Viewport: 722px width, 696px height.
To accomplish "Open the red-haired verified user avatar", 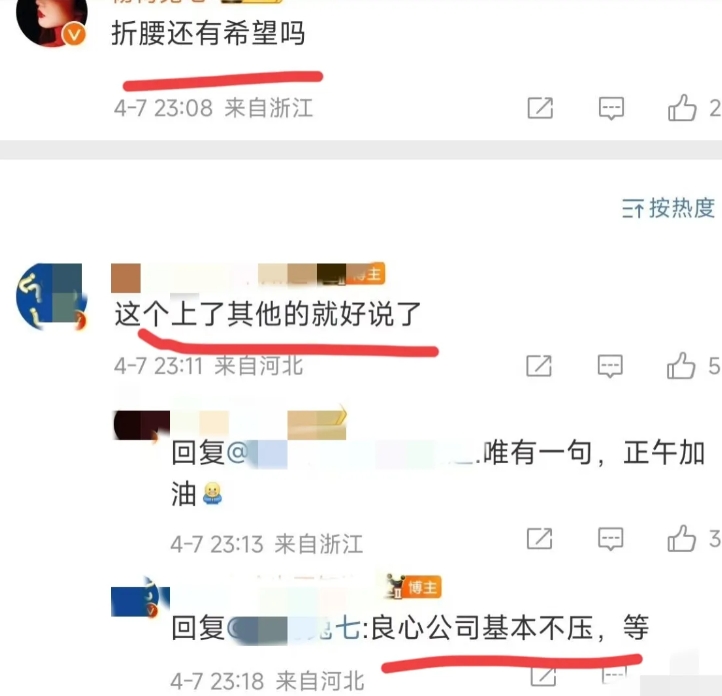I will click(52, 21).
